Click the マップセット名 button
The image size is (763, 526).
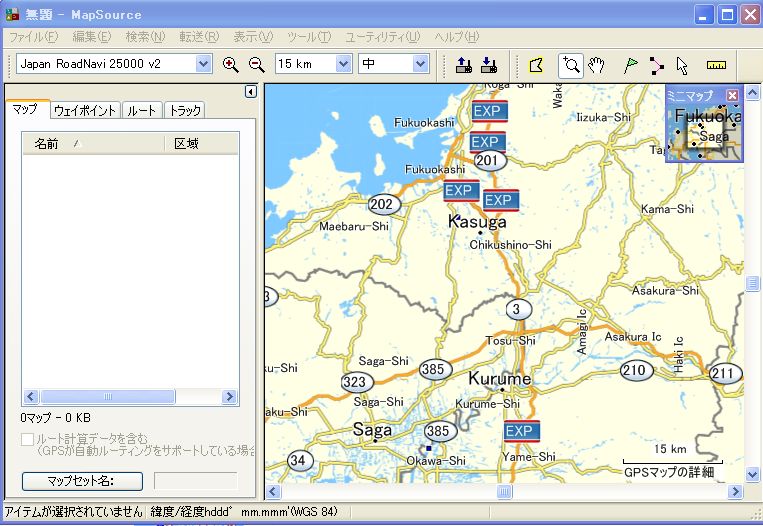[x=82, y=481]
